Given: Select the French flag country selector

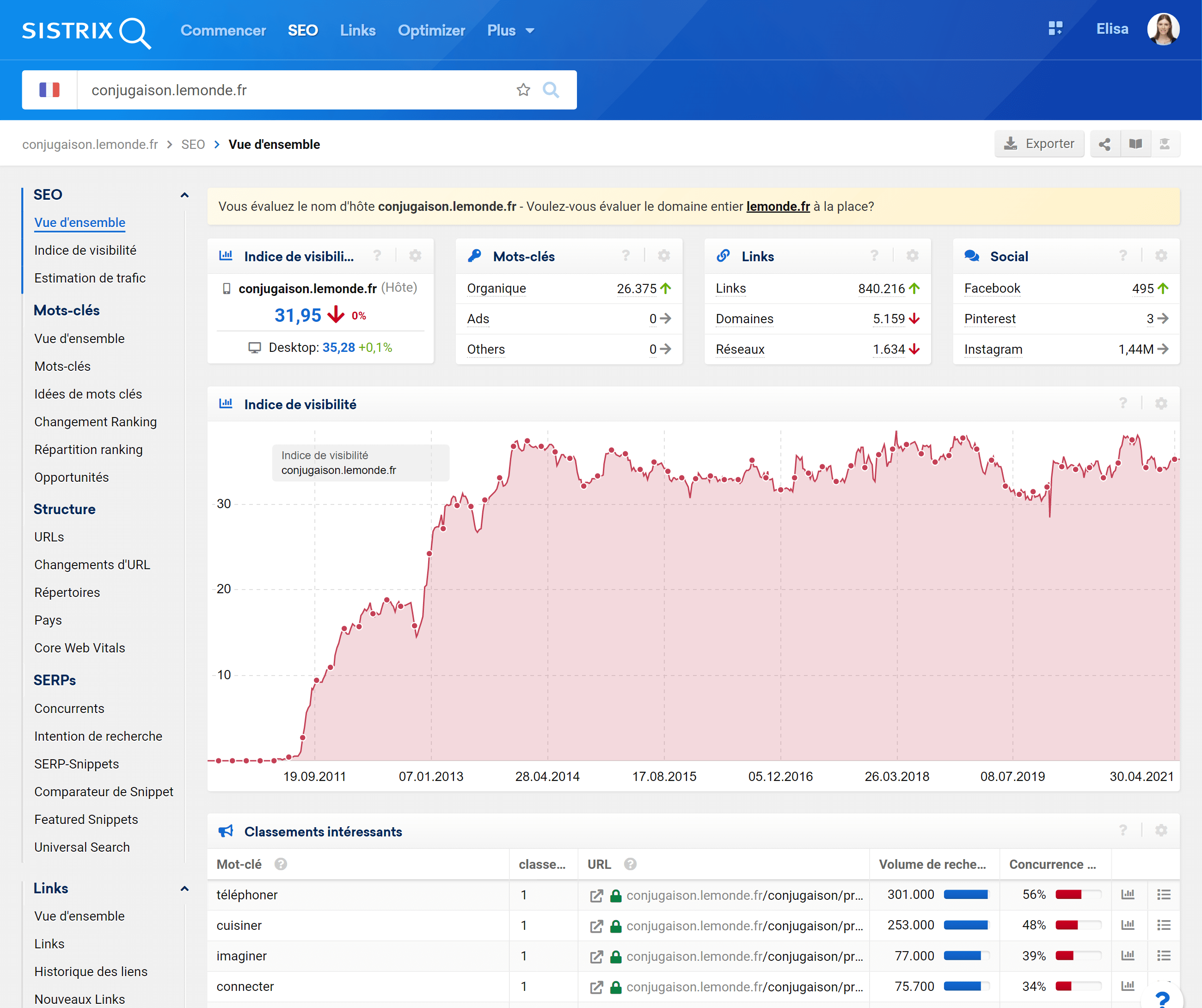Looking at the screenshot, I should [x=49, y=90].
